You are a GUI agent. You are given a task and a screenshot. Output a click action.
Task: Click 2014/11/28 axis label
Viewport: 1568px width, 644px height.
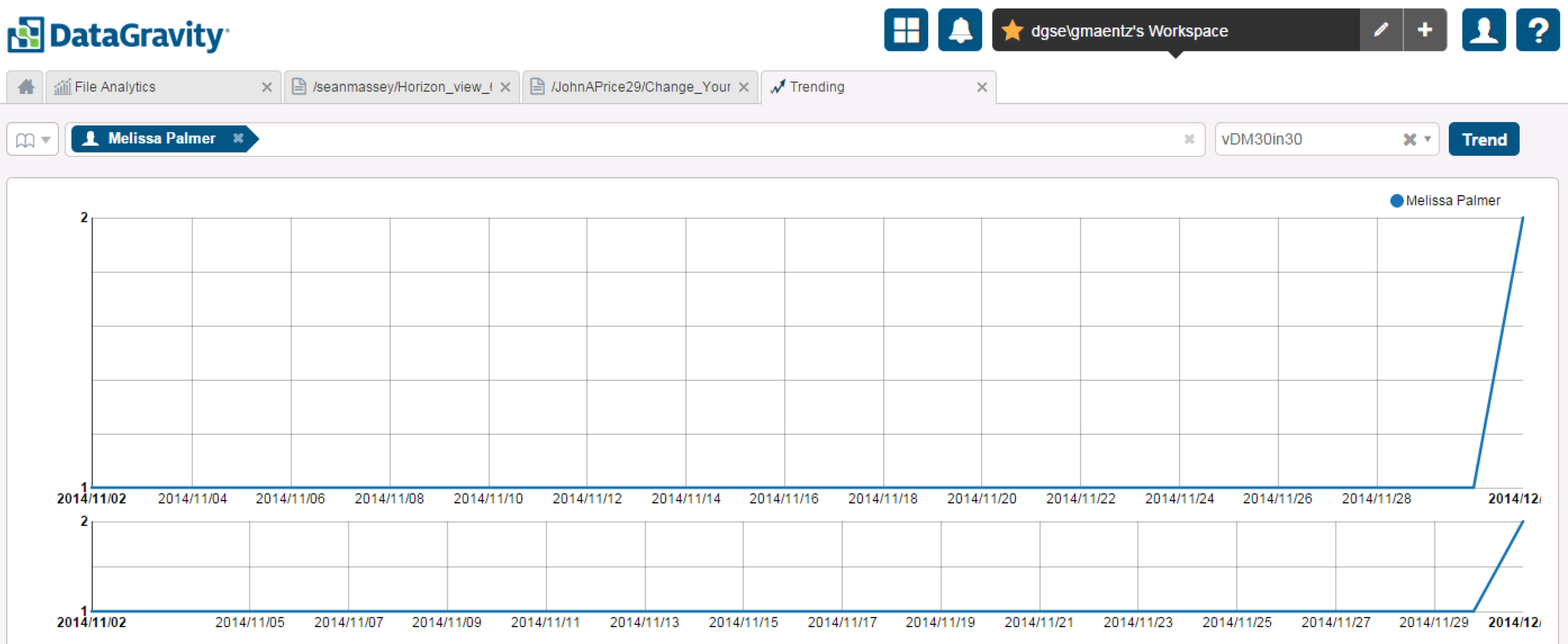click(1376, 498)
